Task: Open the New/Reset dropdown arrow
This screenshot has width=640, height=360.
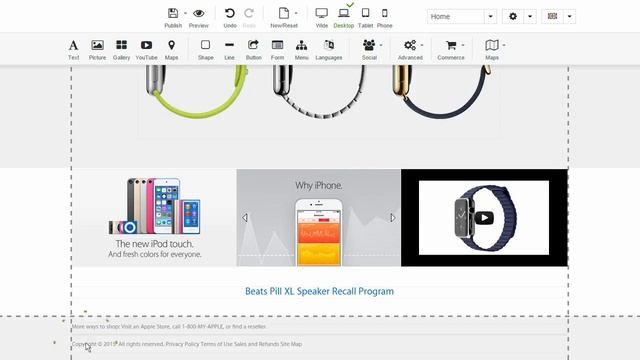Action: click(x=296, y=13)
